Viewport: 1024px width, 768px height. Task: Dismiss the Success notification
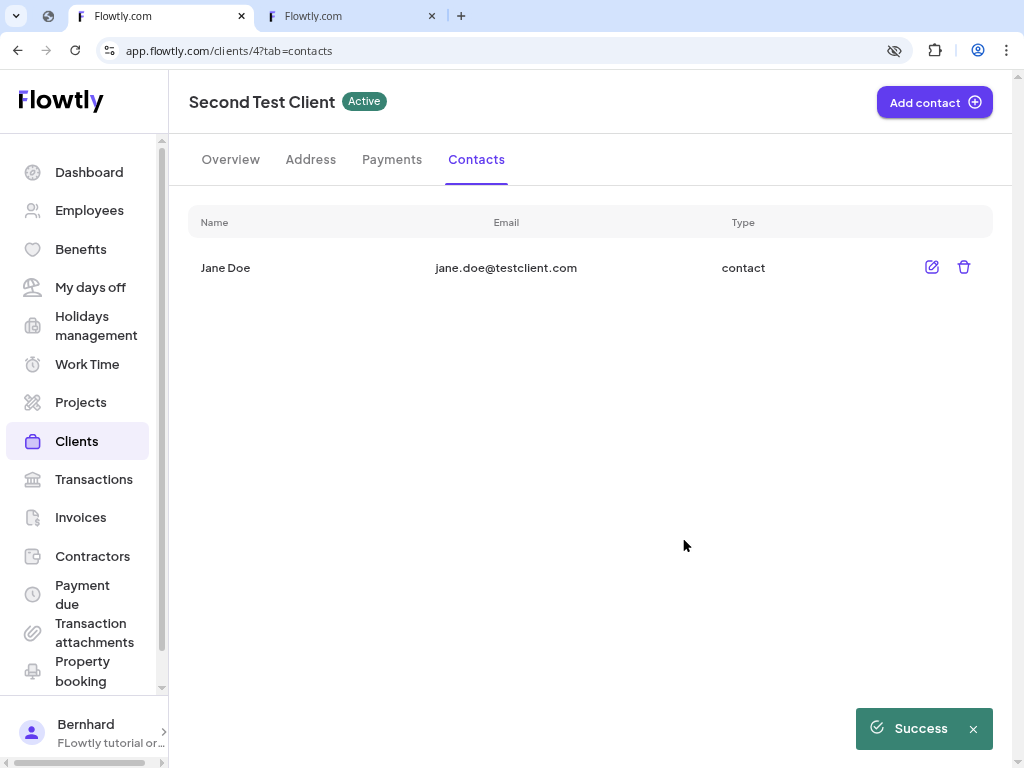973,729
